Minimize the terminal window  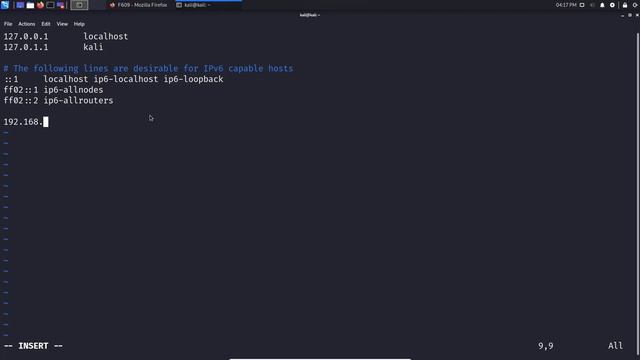[622, 15]
